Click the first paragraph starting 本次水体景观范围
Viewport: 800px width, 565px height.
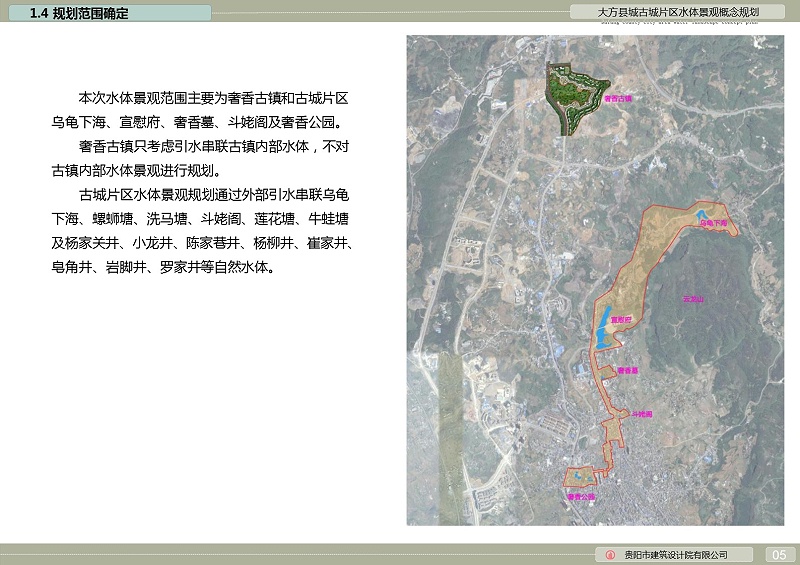pos(200,111)
